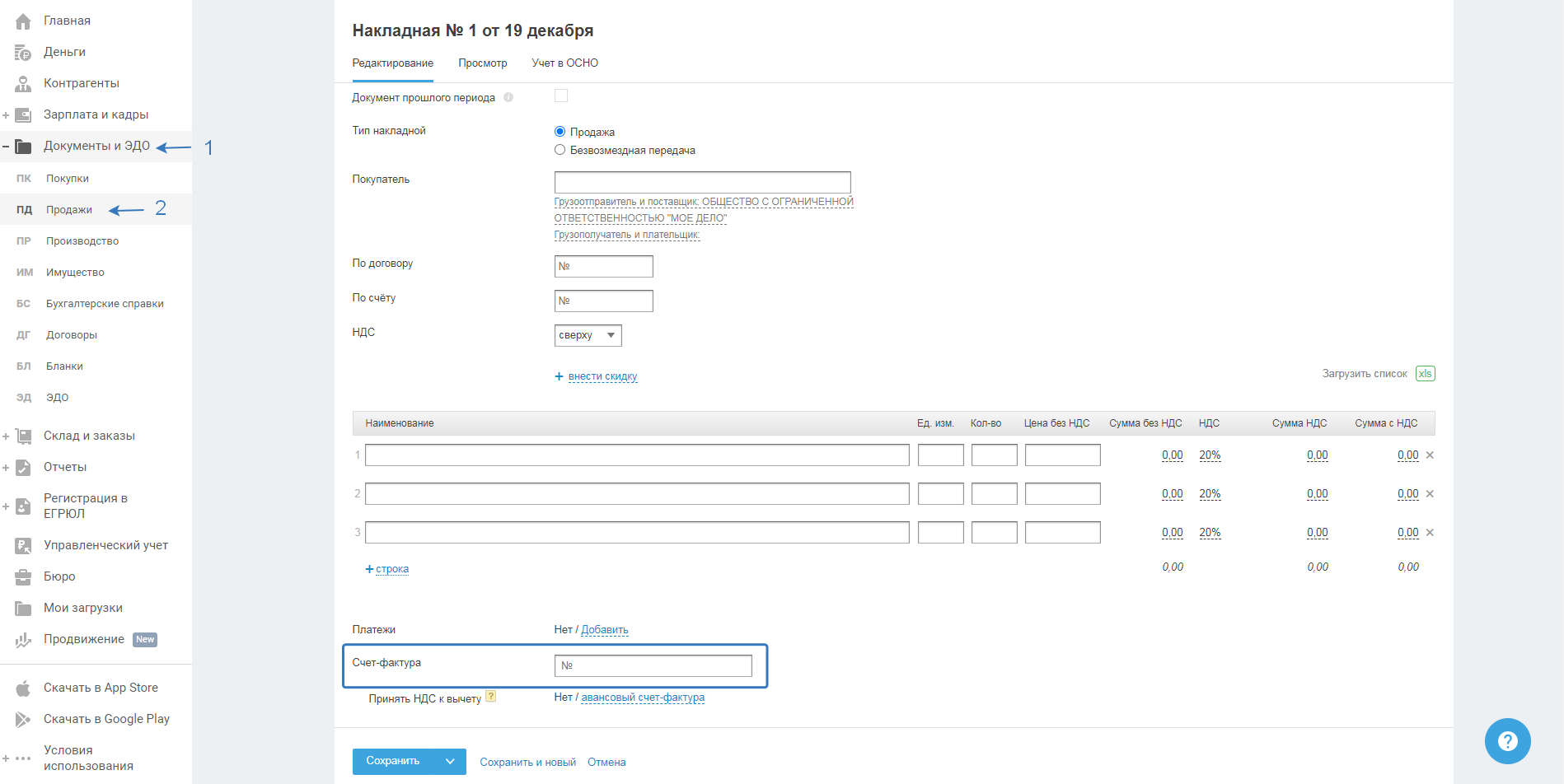
Task: Focus the Покупатель input field
Action: (702, 182)
